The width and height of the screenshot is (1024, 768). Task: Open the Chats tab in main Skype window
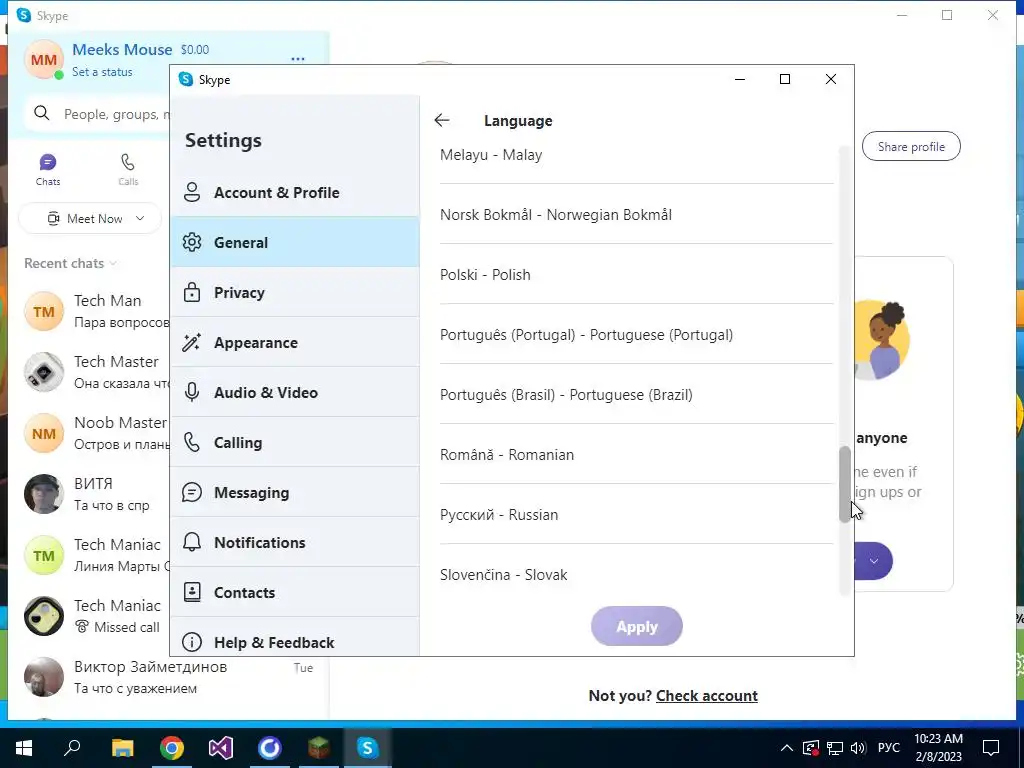point(48,170)
